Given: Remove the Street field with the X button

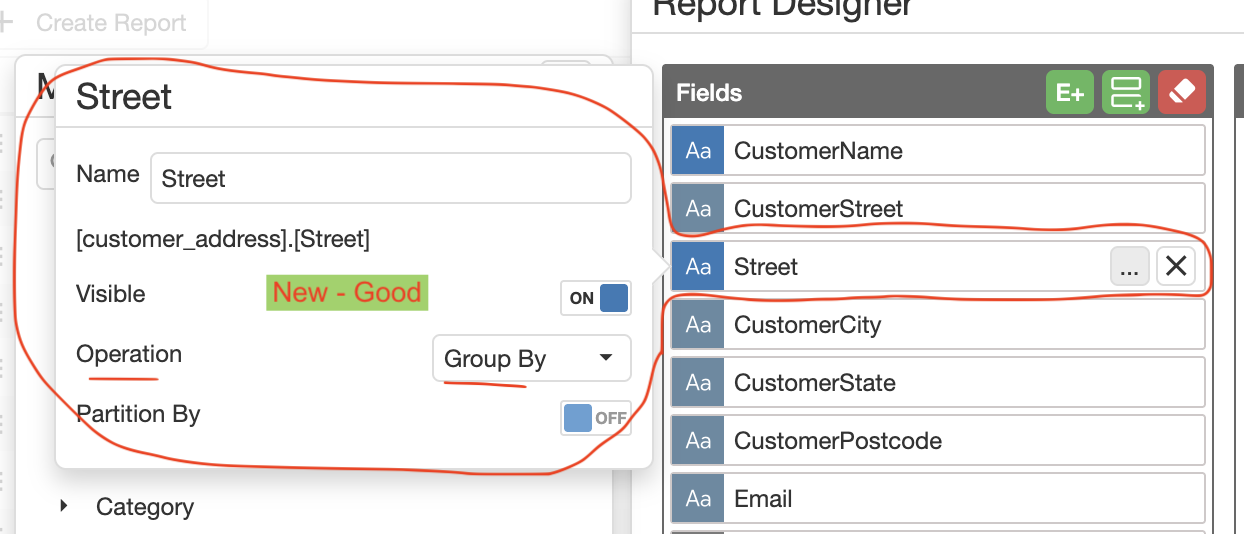Looking at the screenshot, I should (1176, 267).
